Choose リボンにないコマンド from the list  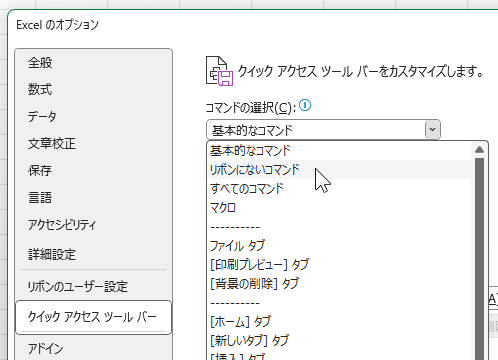point(340,170)
